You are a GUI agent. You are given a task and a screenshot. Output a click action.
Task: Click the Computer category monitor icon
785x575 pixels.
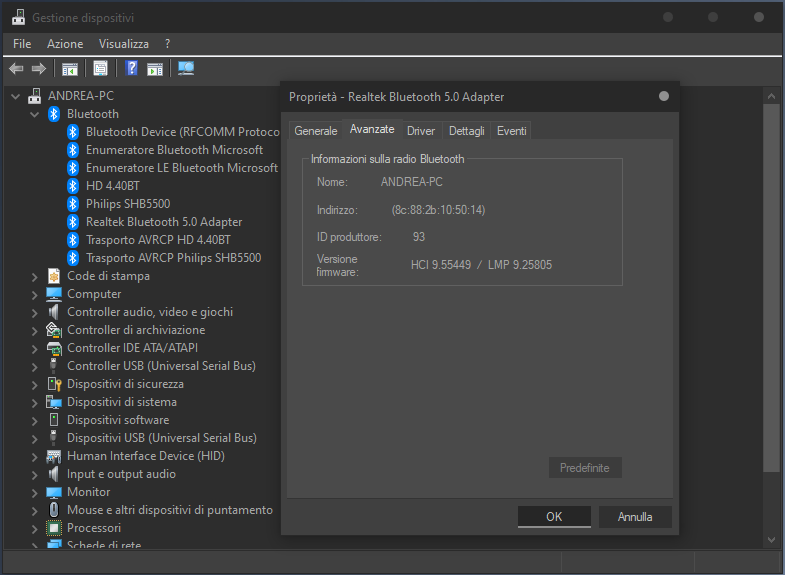click(54, 294)
